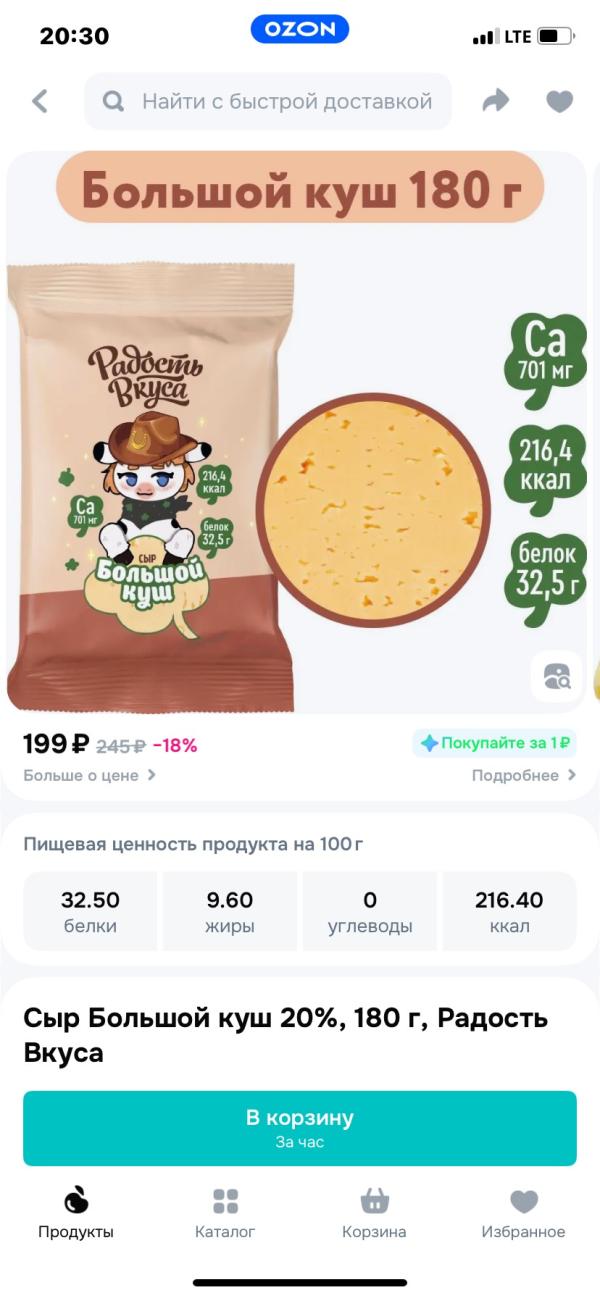Tap the product title Сыр Большой куш

(286, 1035)
